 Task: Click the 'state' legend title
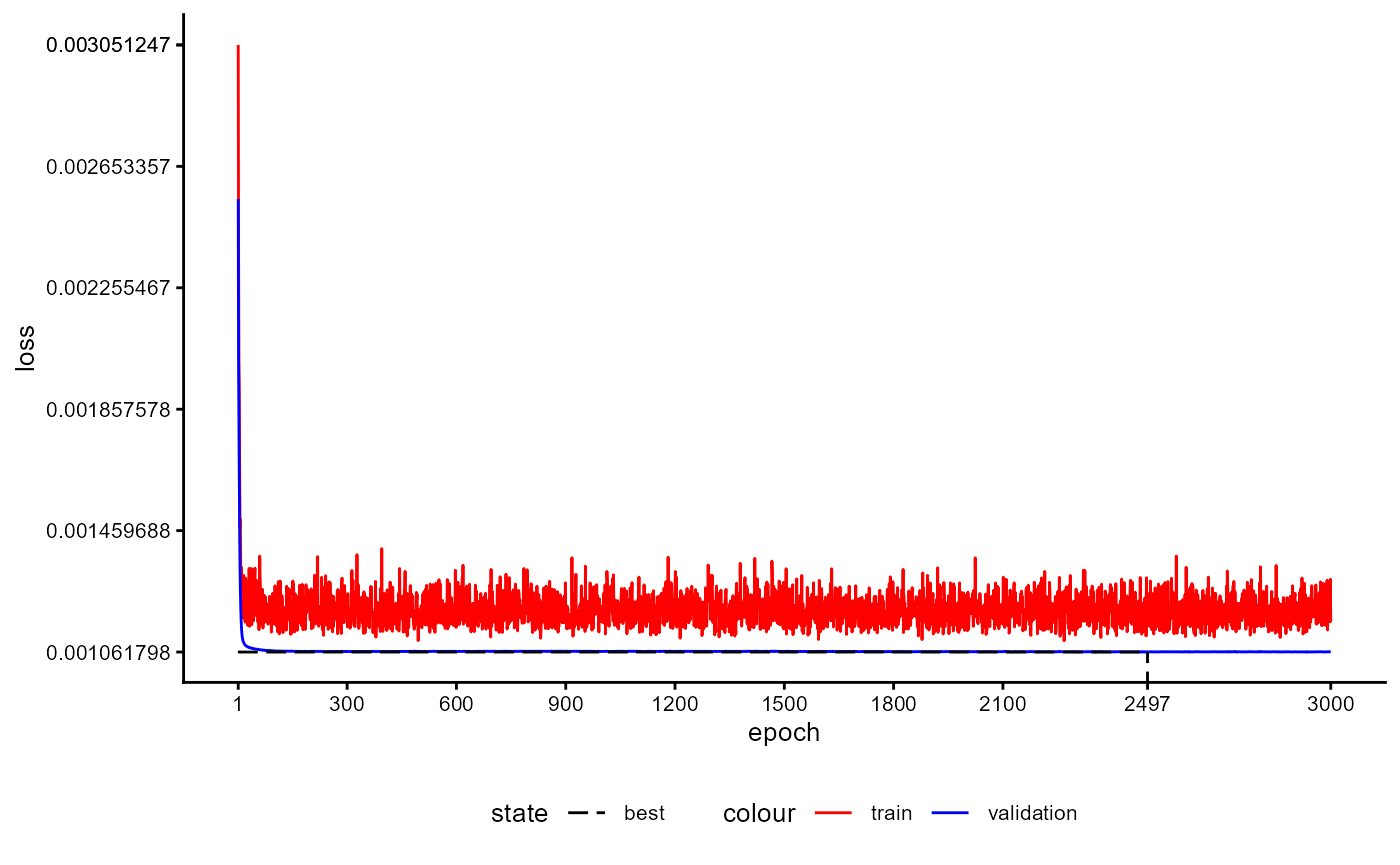[x=519, y=814]
